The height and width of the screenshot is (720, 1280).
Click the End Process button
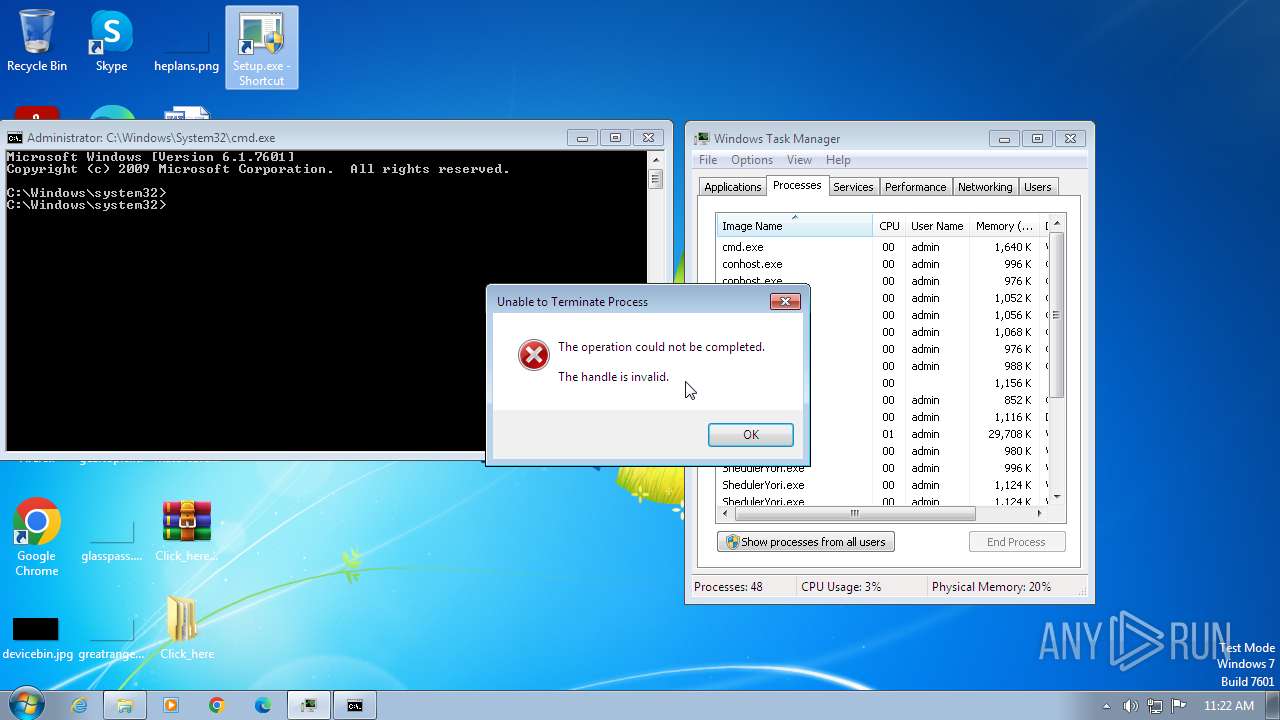pos(1016,542)
